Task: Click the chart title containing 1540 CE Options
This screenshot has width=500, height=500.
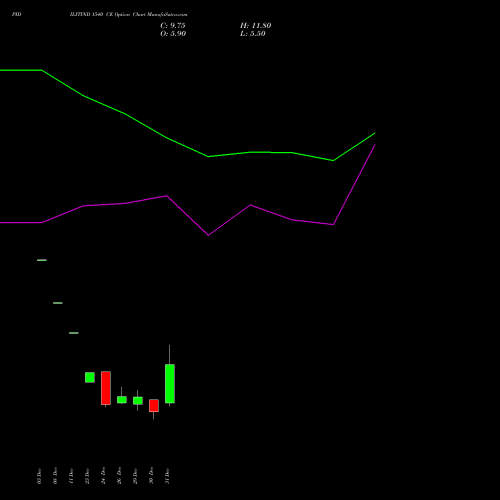Action: point(128,15)
